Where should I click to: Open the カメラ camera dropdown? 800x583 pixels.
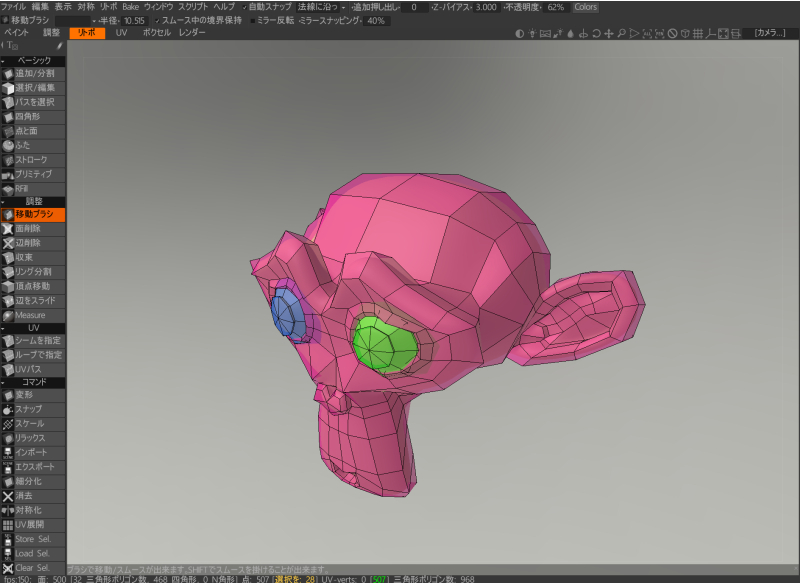click(771, 33)
